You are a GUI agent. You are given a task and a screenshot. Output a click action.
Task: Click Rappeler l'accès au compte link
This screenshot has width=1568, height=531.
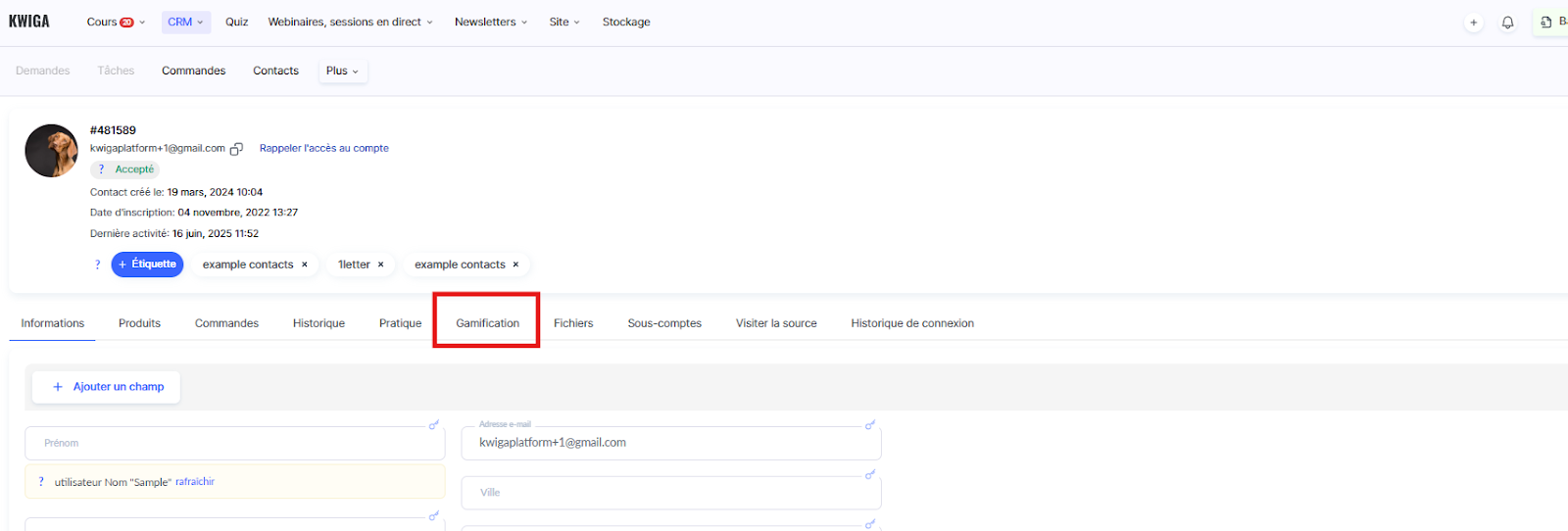click(x=323, y=149)
